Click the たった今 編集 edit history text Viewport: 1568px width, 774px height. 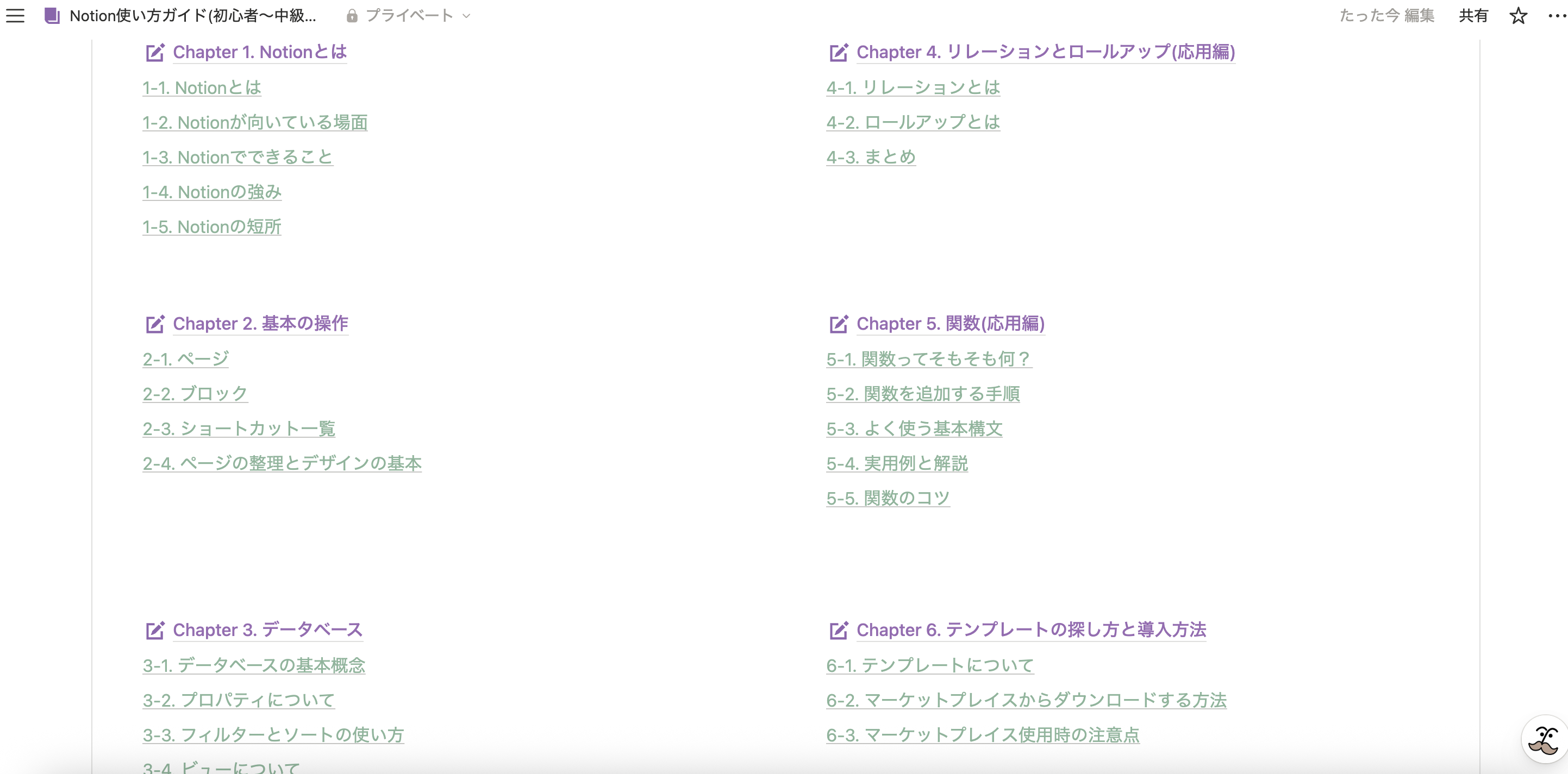(x=1386, y=16)
